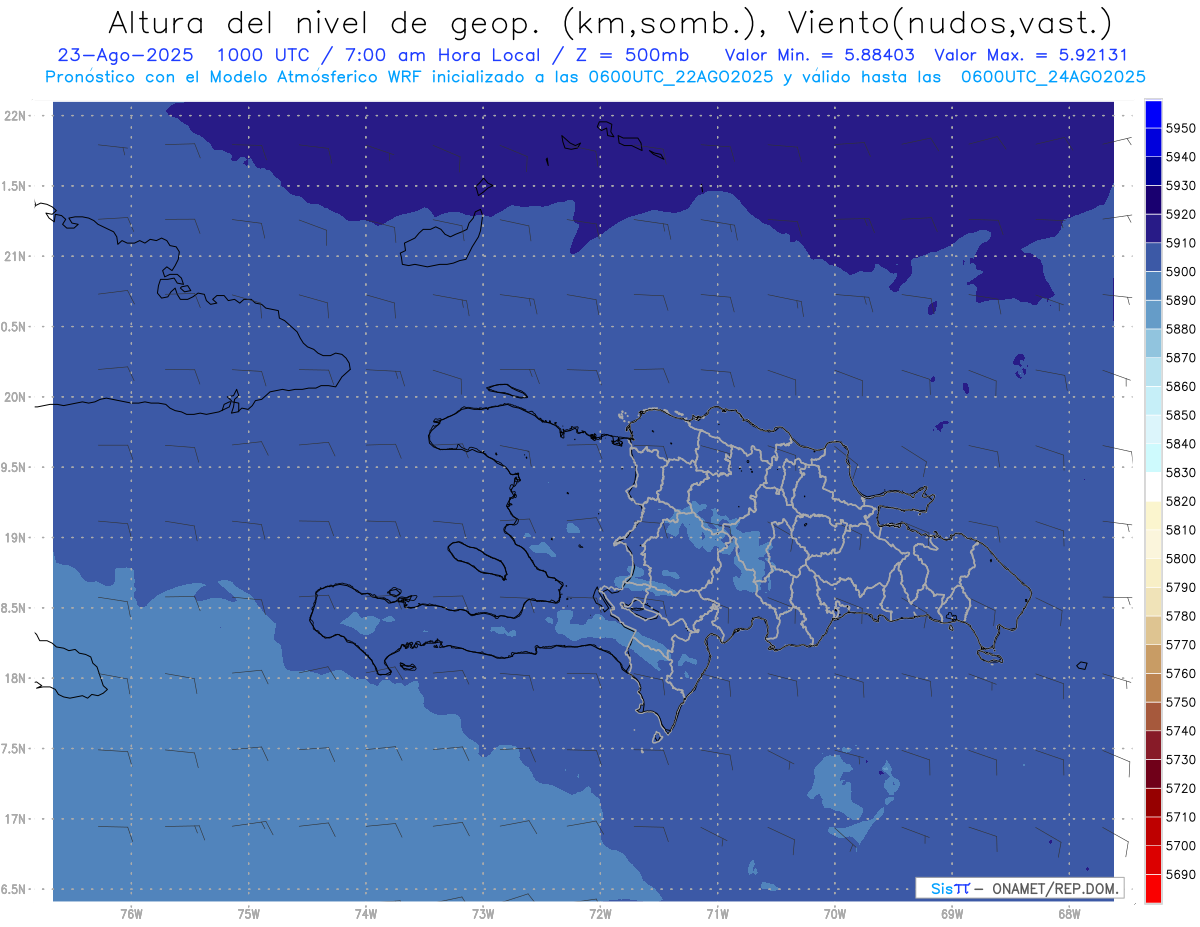Click the '5690' legend value
Screen dimensions: 1200x927
pos(1180,874)
